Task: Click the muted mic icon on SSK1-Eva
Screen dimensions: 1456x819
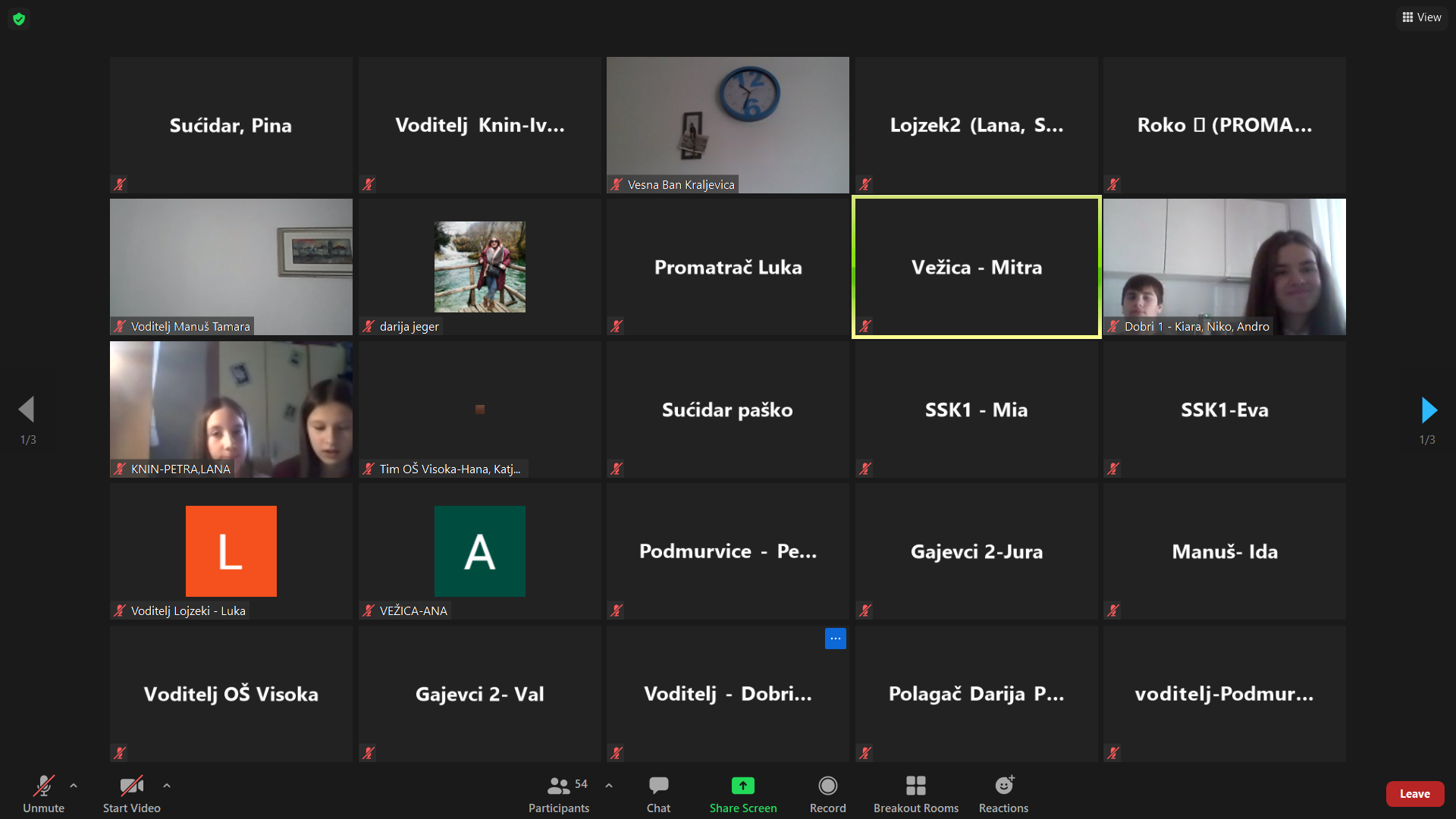Action: [1113, 469]
